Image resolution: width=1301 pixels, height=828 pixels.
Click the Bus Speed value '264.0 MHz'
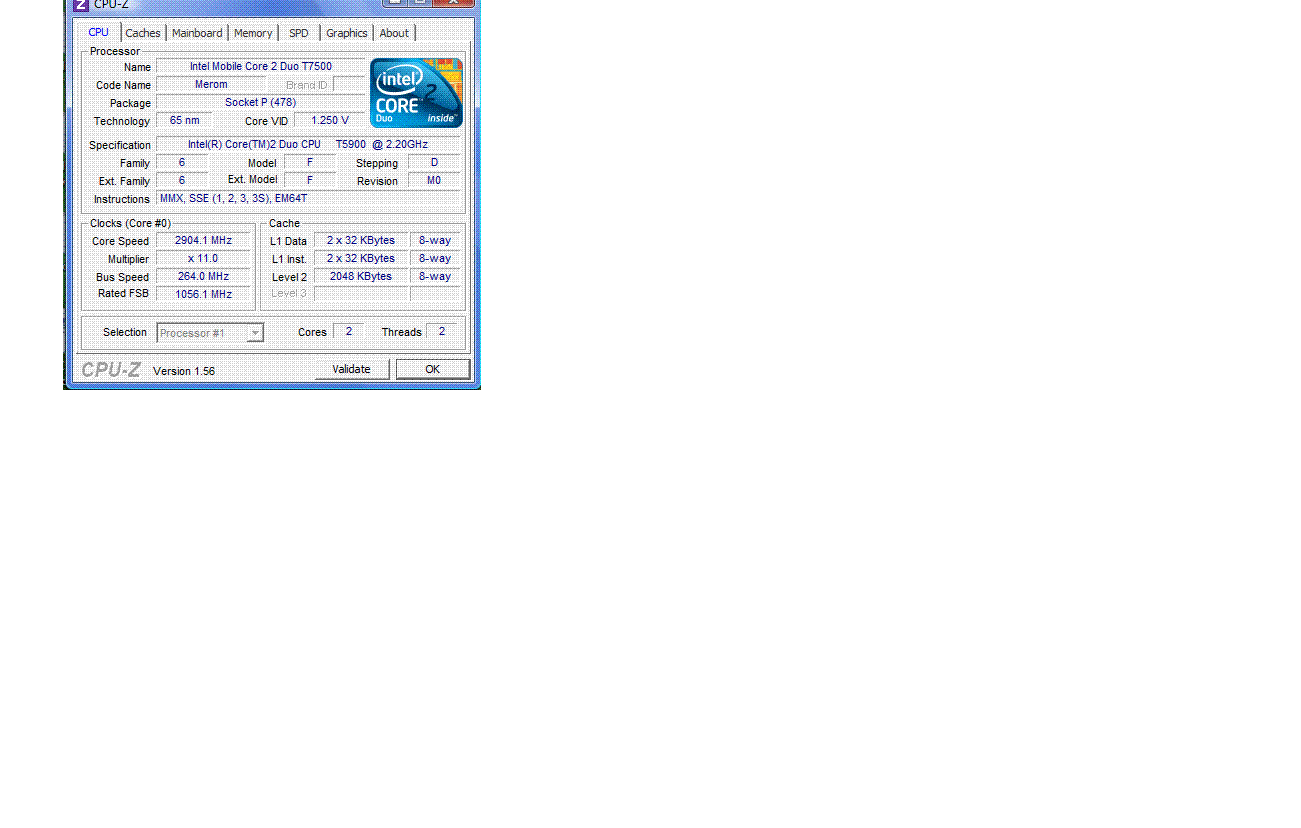point(203,277)
